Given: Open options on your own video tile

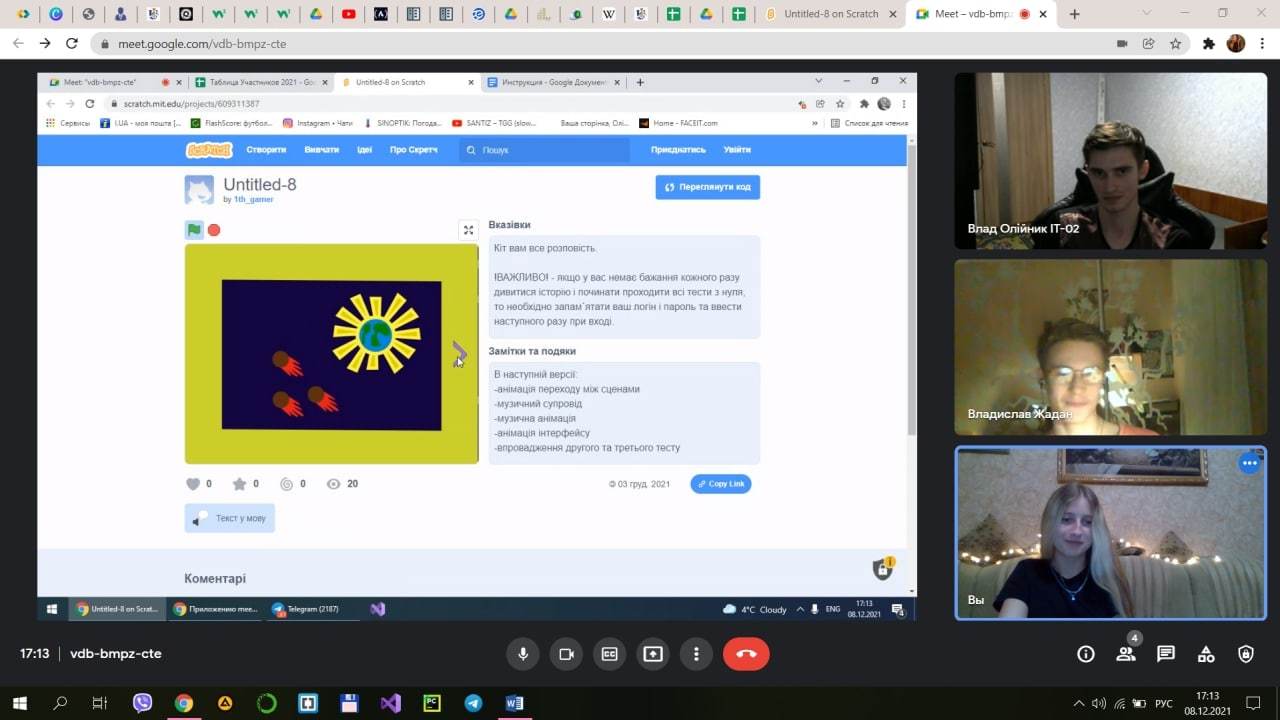Looking at the screenshot, I should click(x=1249, y=463).
